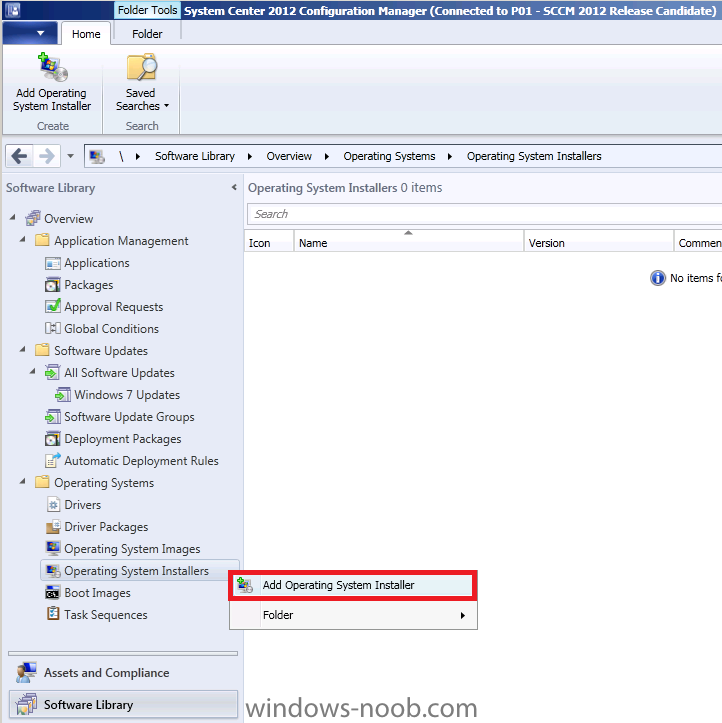Sort by the Name column header
722x723 pixels.
click(408, 243)
